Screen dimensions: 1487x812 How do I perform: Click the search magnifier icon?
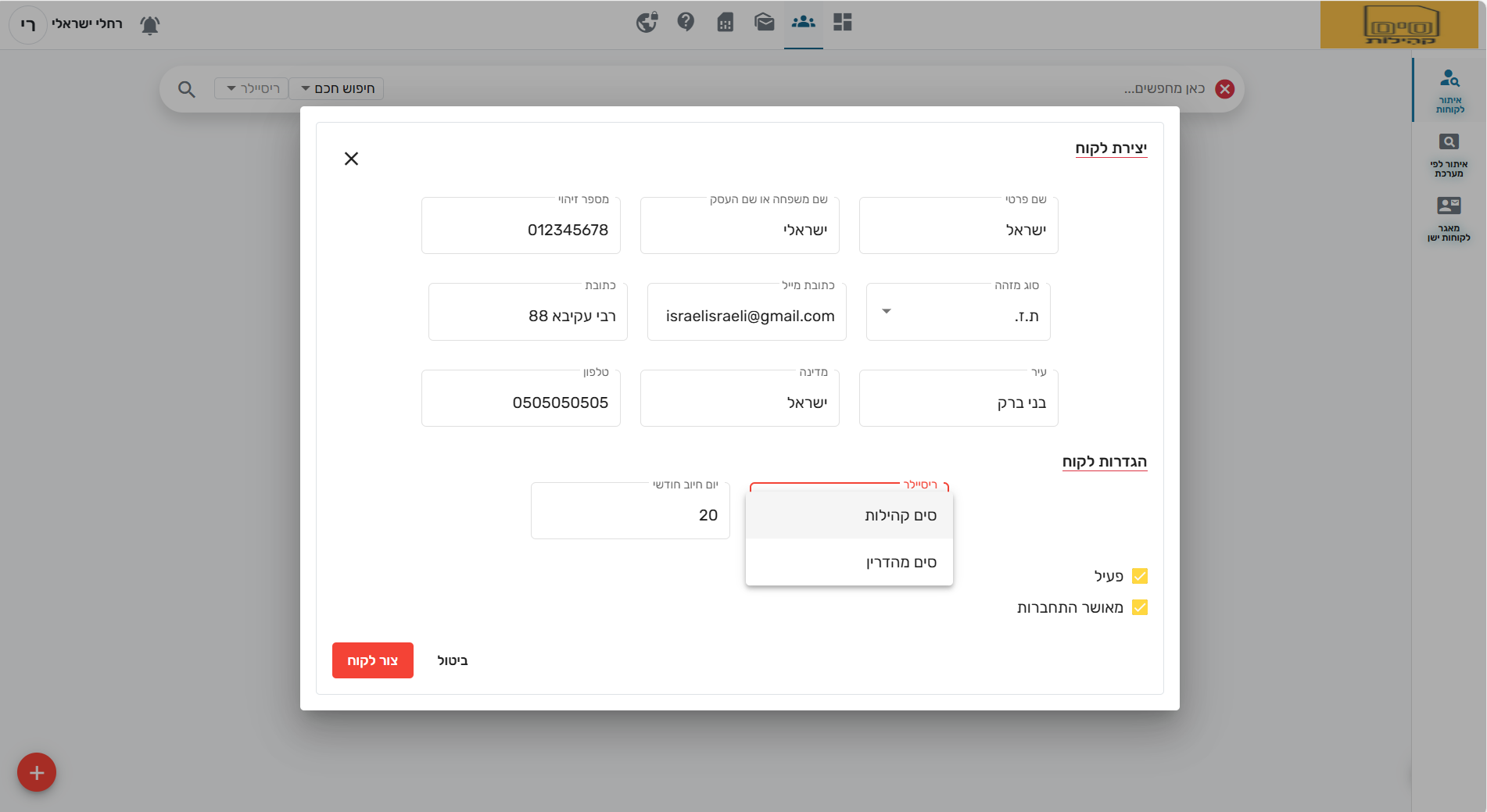click(186, 89)
